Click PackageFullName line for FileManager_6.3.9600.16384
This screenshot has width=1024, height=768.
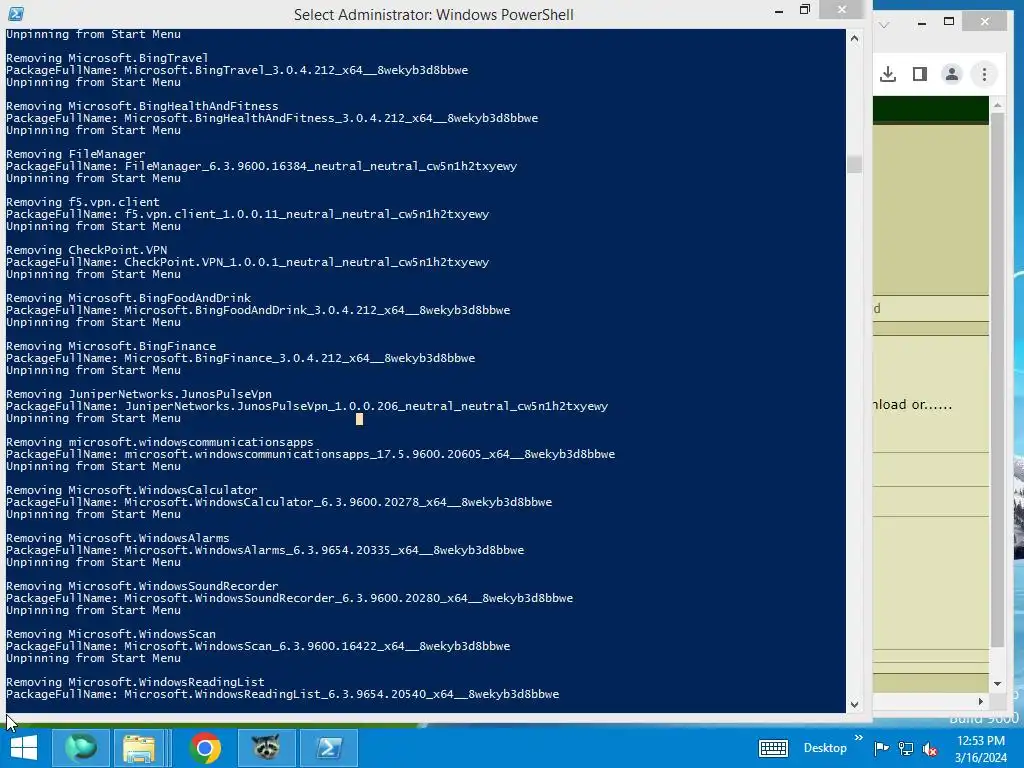click(262, 166)
